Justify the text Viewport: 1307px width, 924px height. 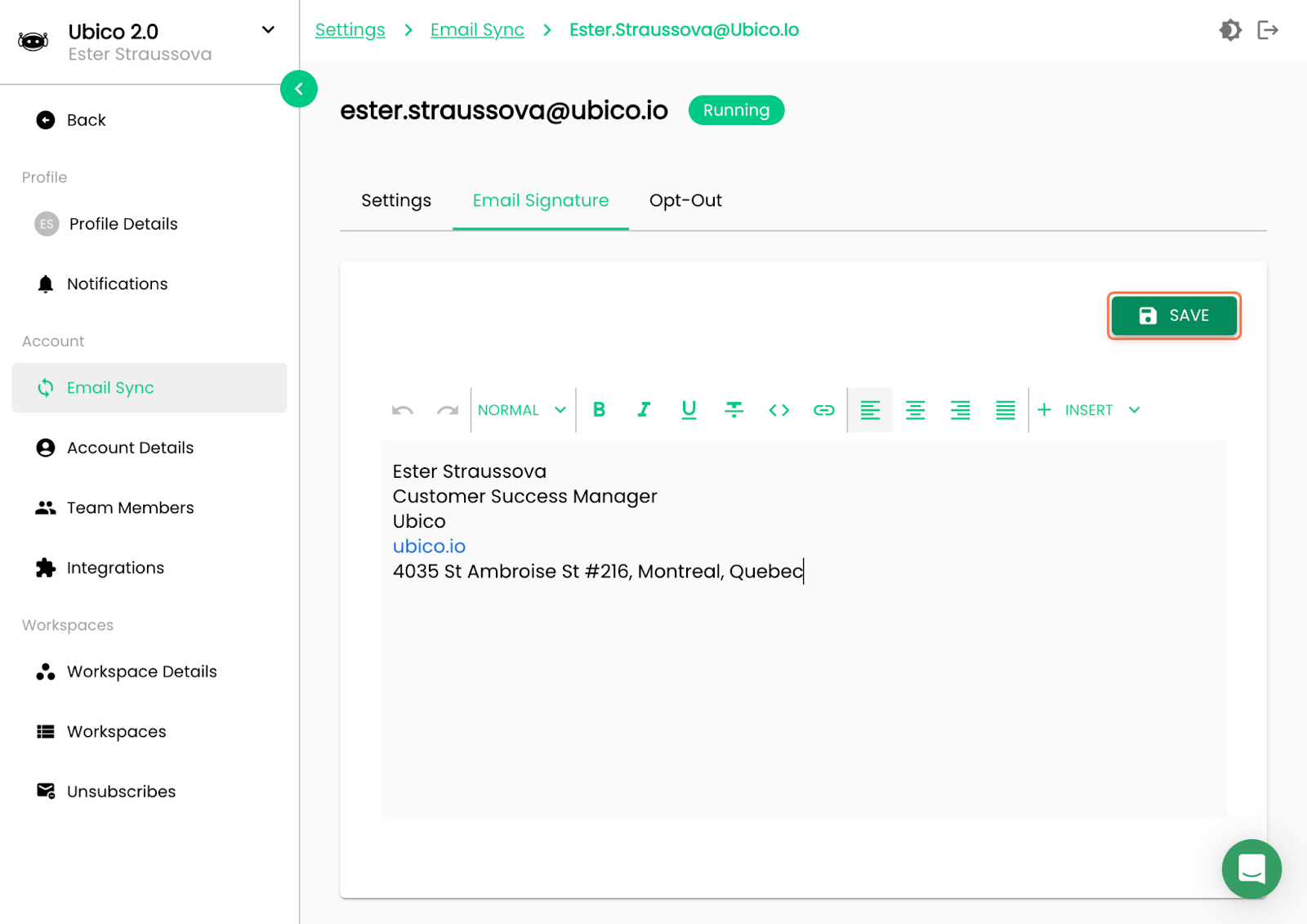[x=1006, y=410]
